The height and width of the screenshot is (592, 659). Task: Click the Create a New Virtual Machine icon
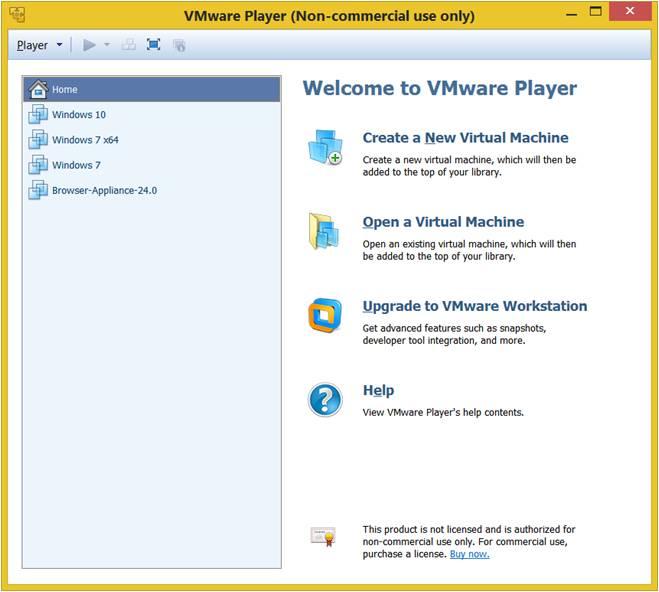325,148
